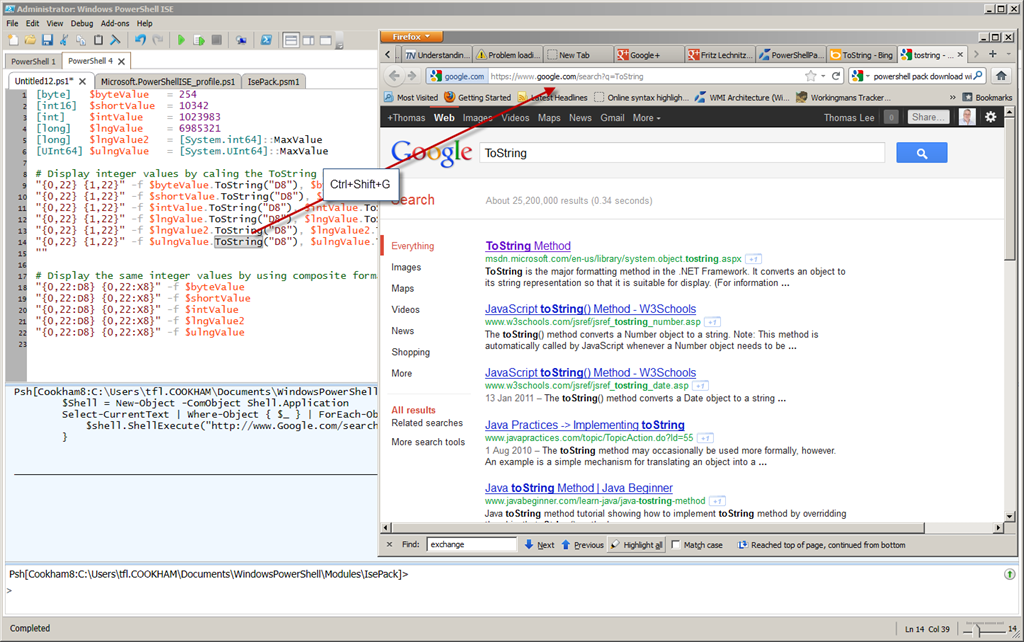
Task: Switch to the IsePack.psm1 script tab
Action: (274, 82)
